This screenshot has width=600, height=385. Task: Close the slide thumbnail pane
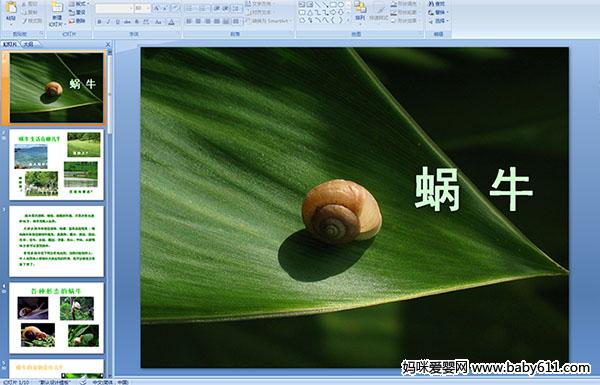click(x=108, y=45)
